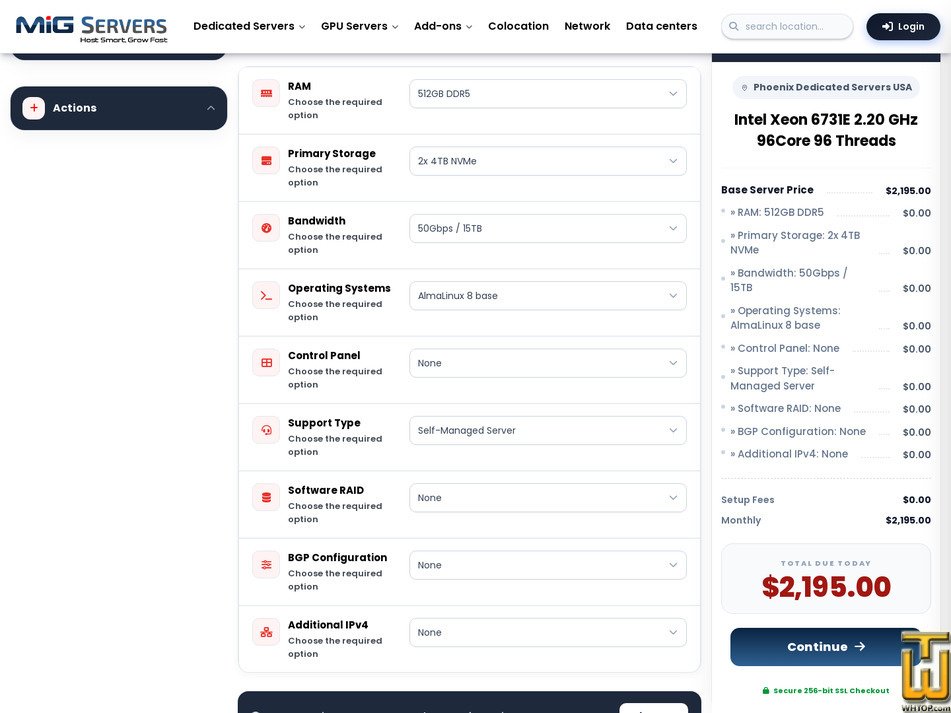Click the Bandwidth gauge icon
This screenshot has height=713, width=951.
point(266,228)
